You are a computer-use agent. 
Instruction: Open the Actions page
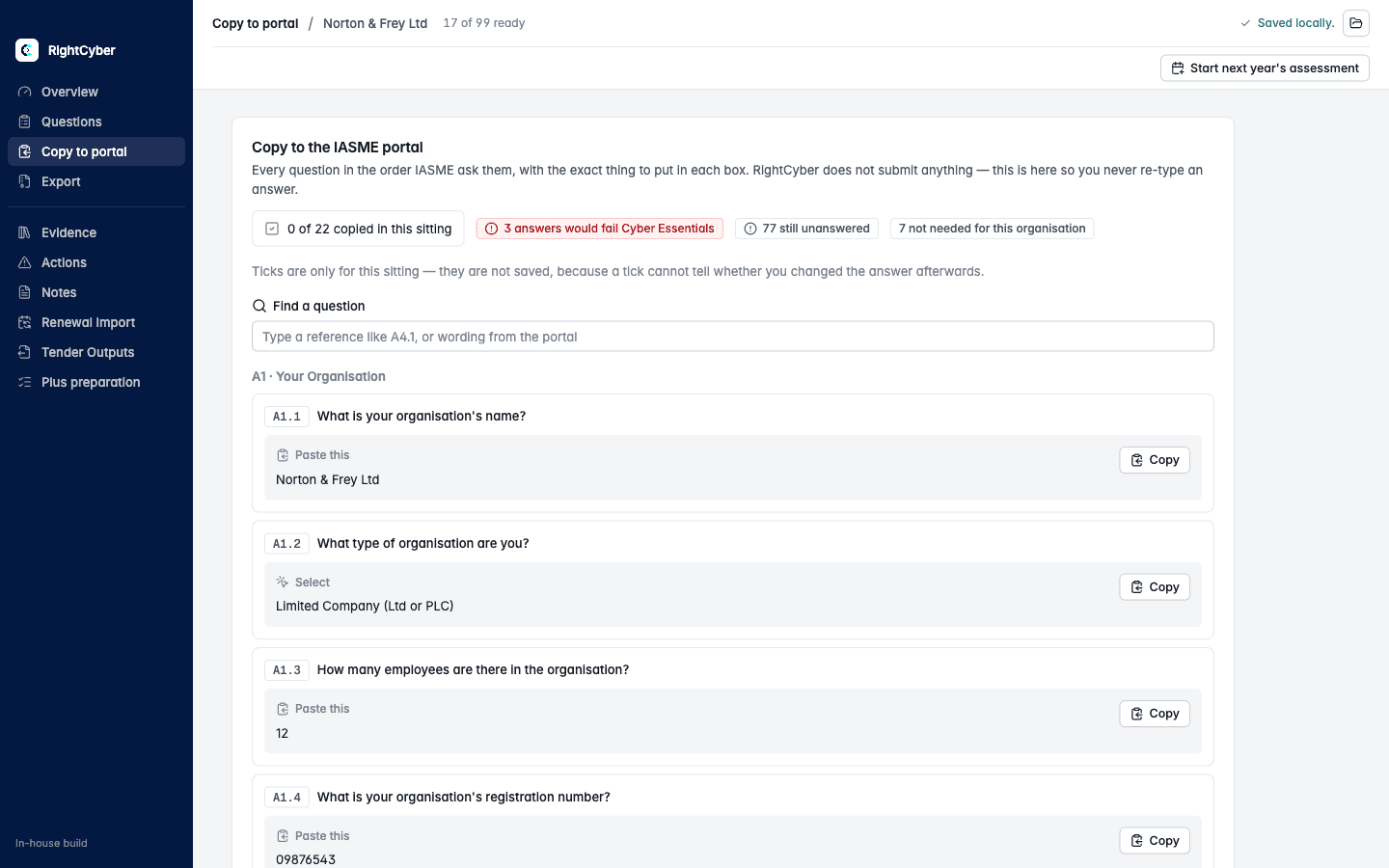pyautogui.click(x=96, y=262)
